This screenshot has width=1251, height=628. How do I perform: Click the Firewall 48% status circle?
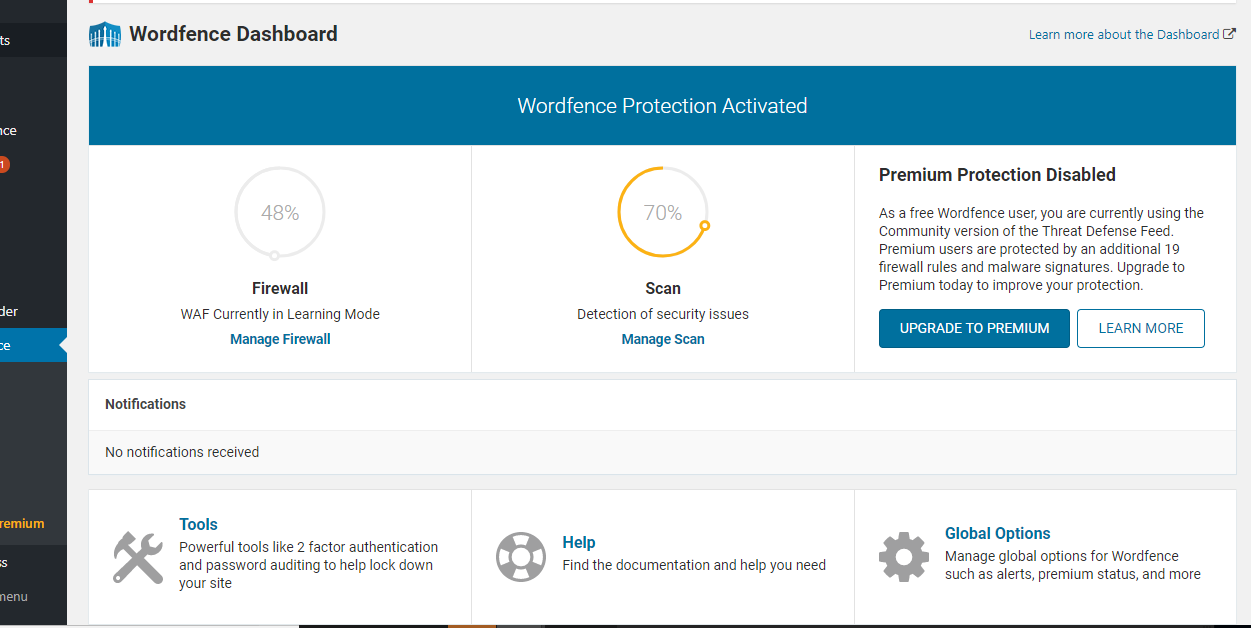tap(280, 212)
